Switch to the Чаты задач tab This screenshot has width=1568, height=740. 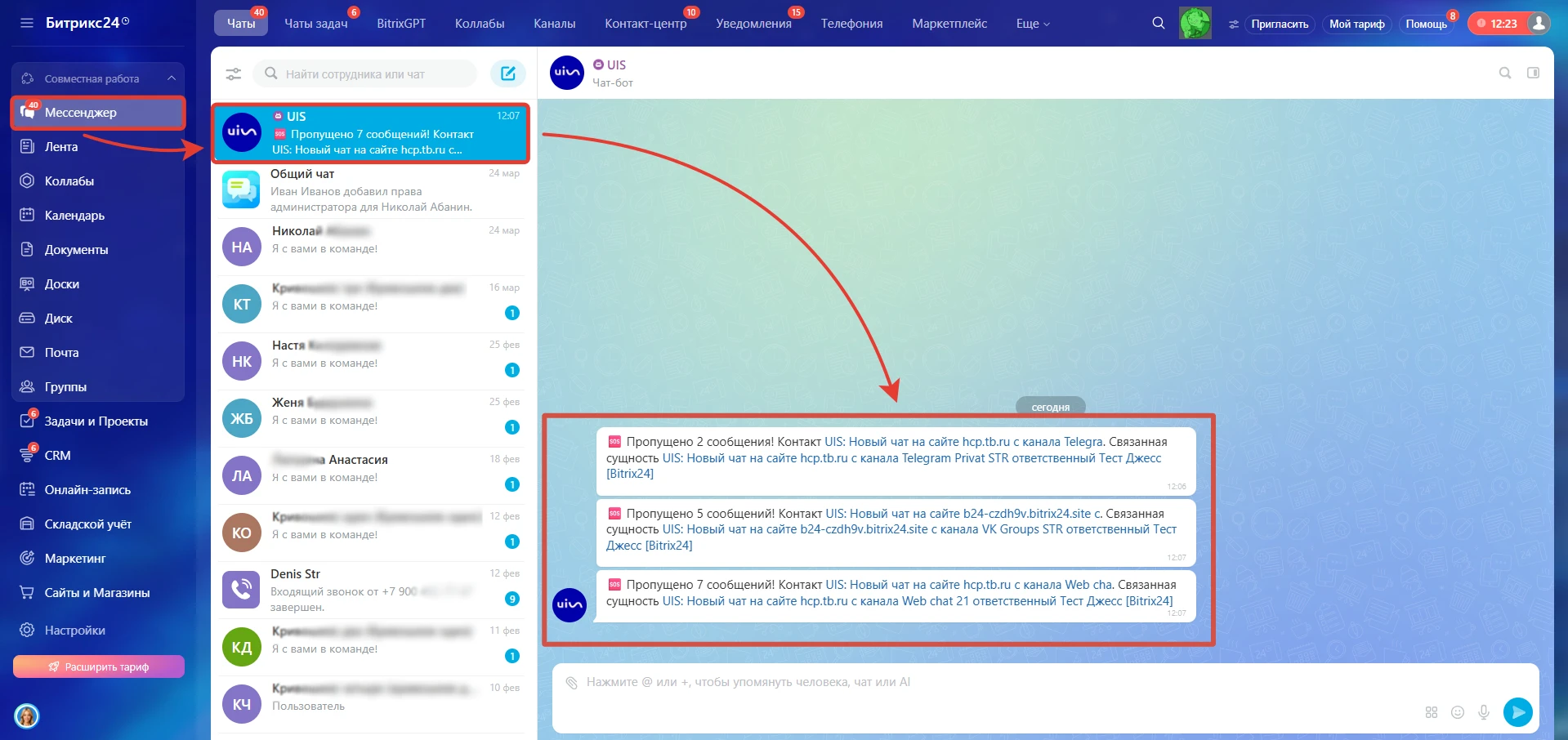pos(315,24)
